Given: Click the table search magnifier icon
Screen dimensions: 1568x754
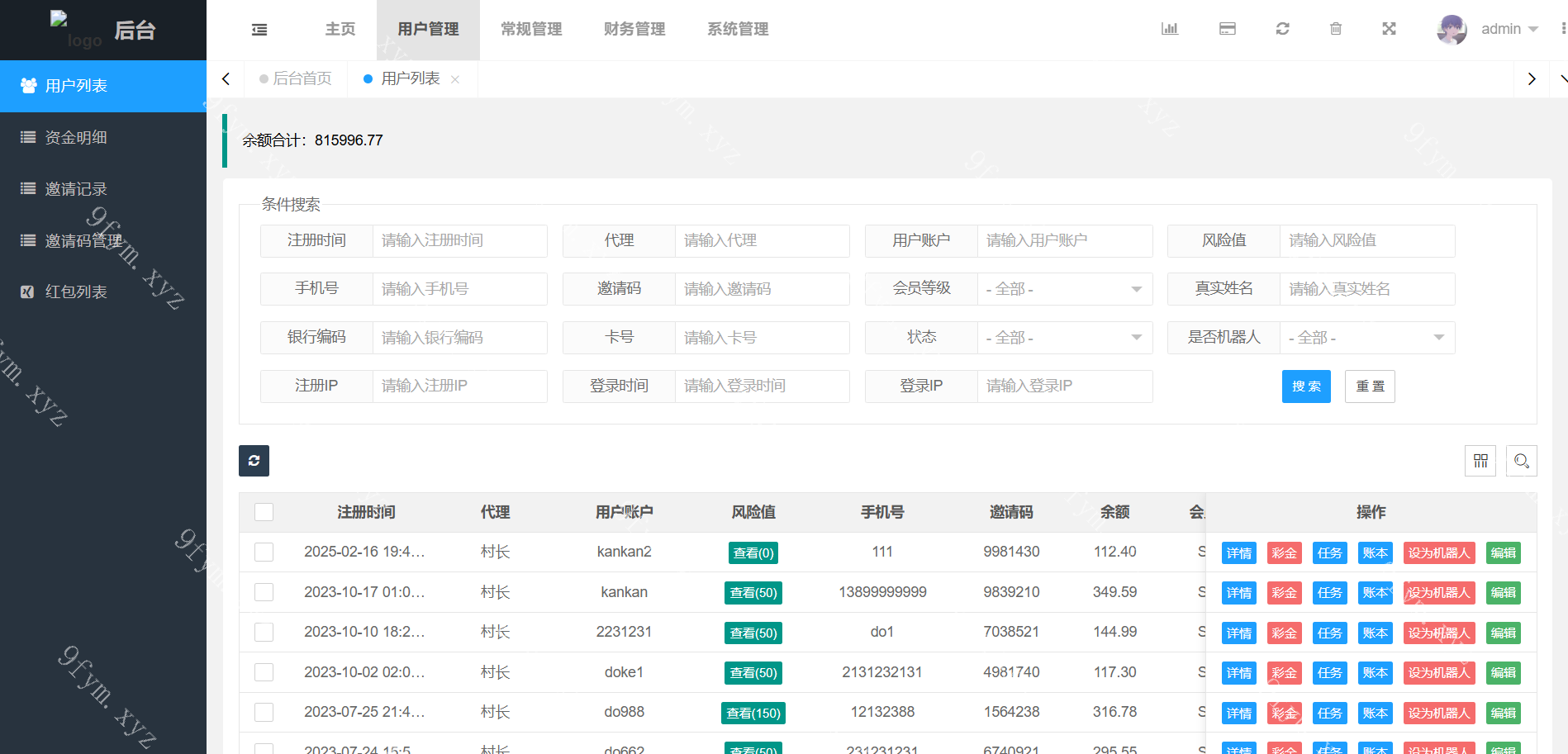Looking at the screenshot, I should [1522, 461].
